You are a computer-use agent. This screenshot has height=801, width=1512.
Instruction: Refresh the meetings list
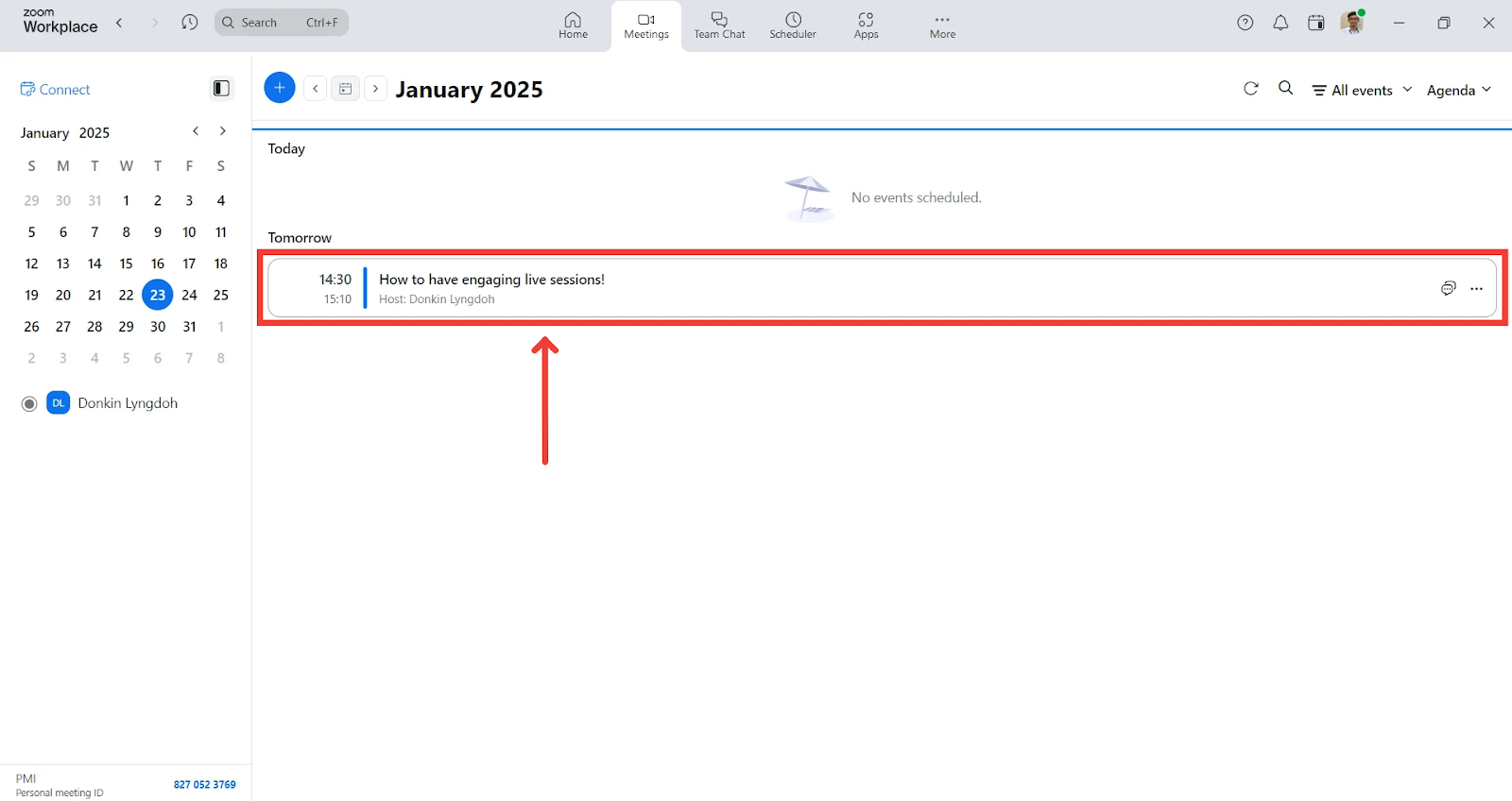(1251, 89)
